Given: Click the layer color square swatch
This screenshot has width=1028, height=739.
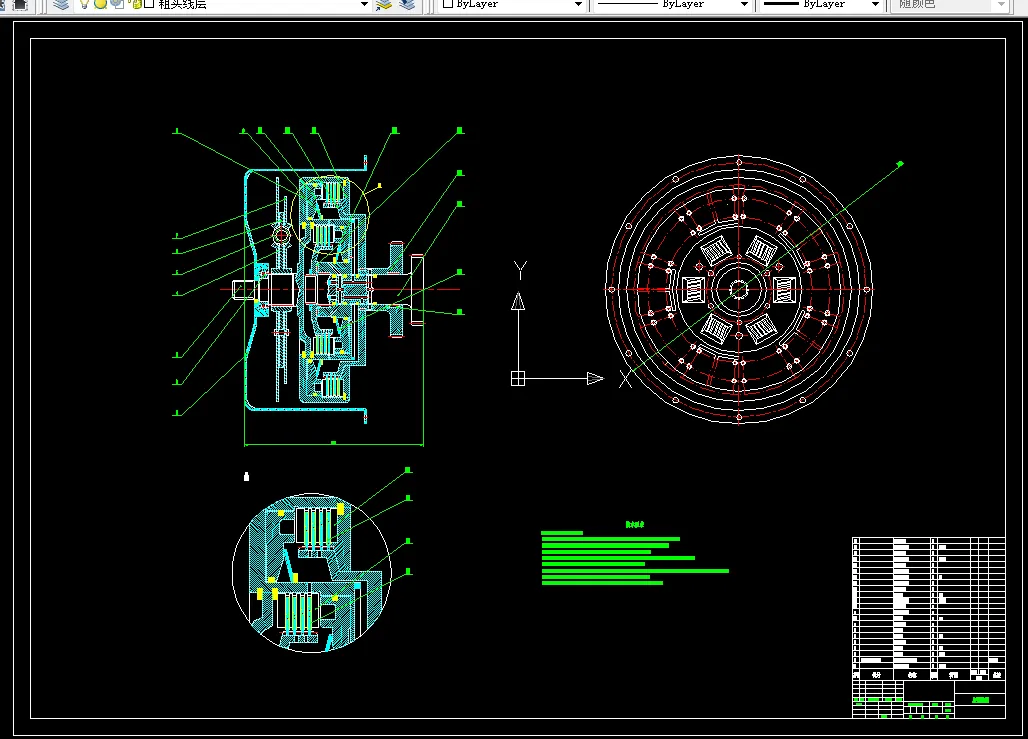Looking at the screenshot, I should [149, 4].
